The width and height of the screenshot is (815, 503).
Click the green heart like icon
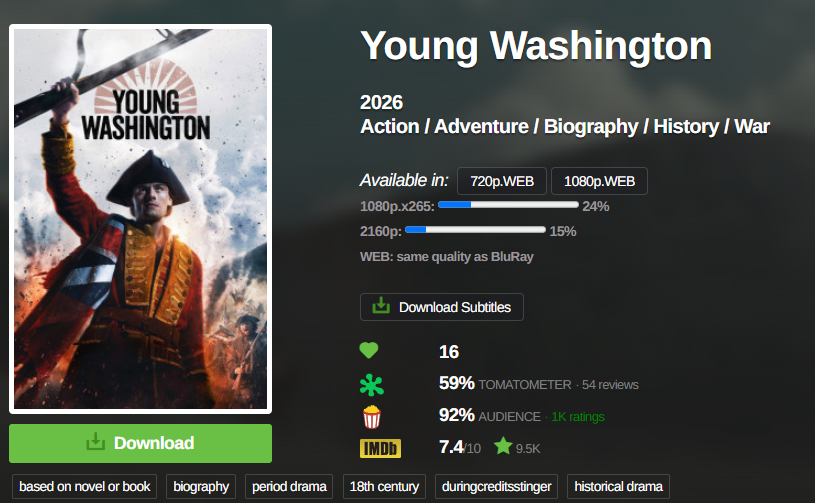pos(369,351)
